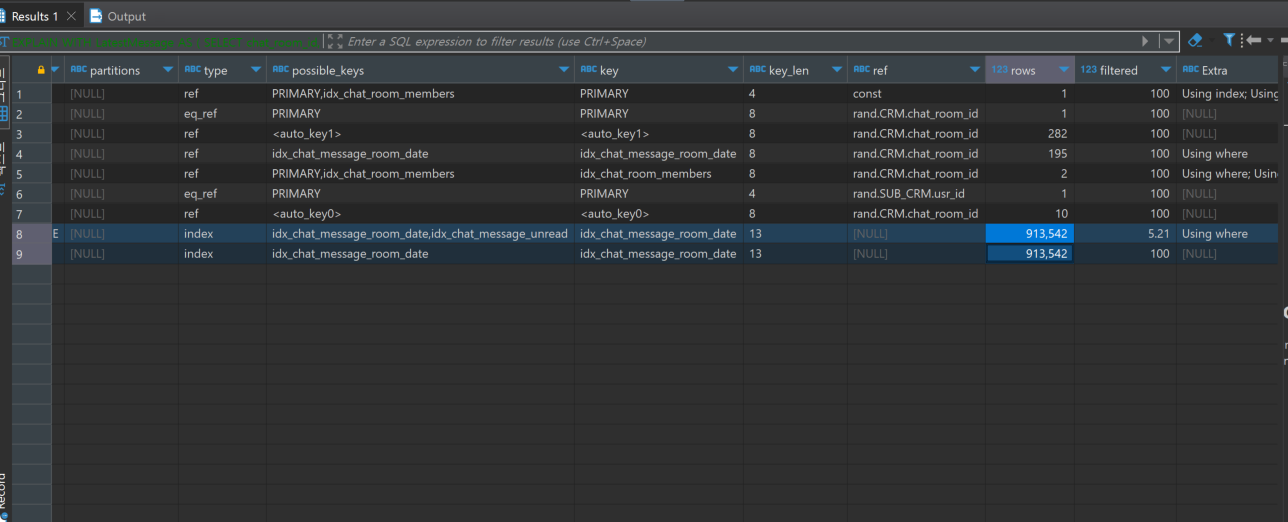The height and width of the screenshot is (522, 1288).
Task: Open ref column filter dropdown
Action: tap(975, 70)
